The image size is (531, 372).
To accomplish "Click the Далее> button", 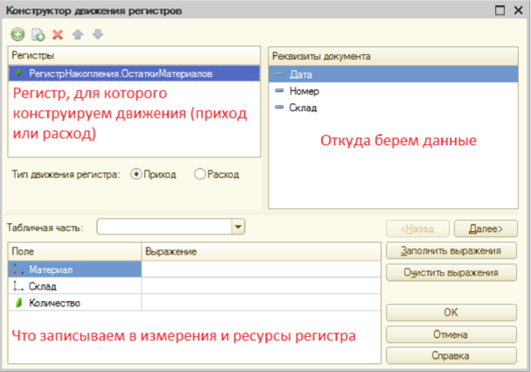I will pos(486,229).
